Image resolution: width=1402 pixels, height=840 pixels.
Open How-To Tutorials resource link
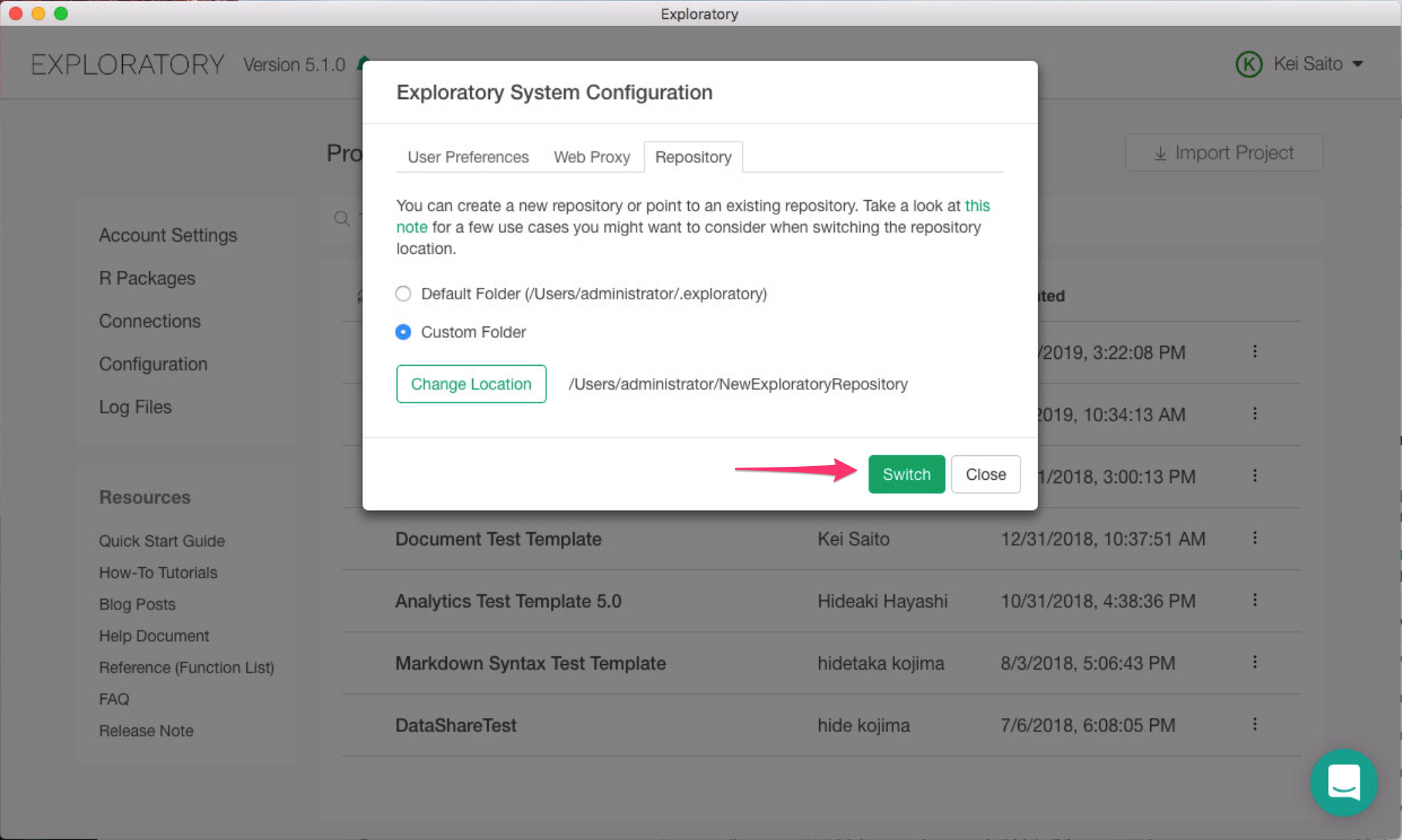point(158,573)
